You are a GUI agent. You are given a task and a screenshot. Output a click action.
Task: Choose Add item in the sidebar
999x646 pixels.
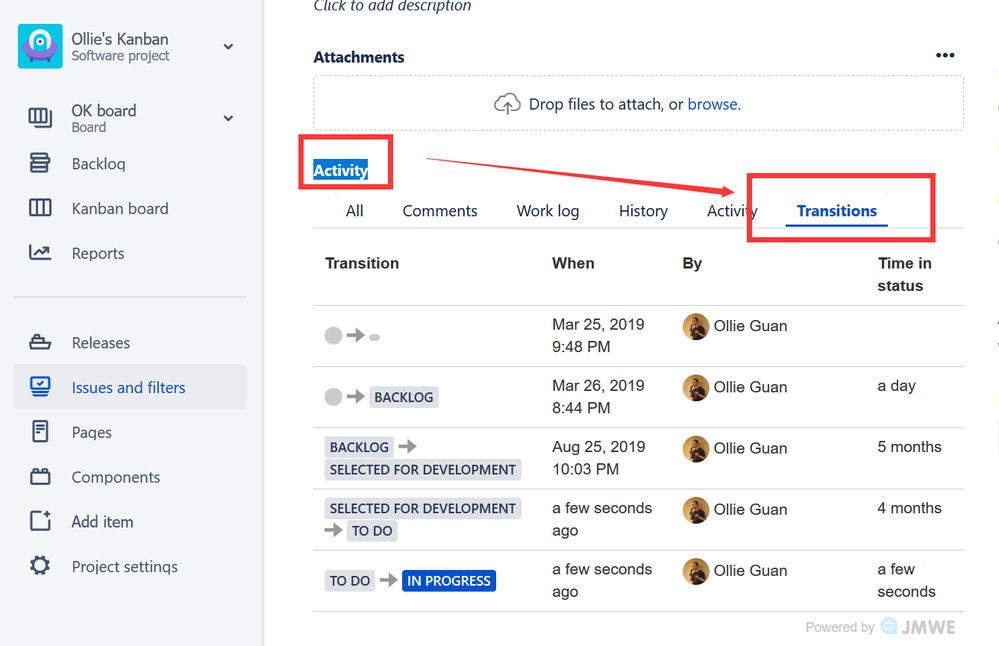pyautogui.click(x=102, y=522)
